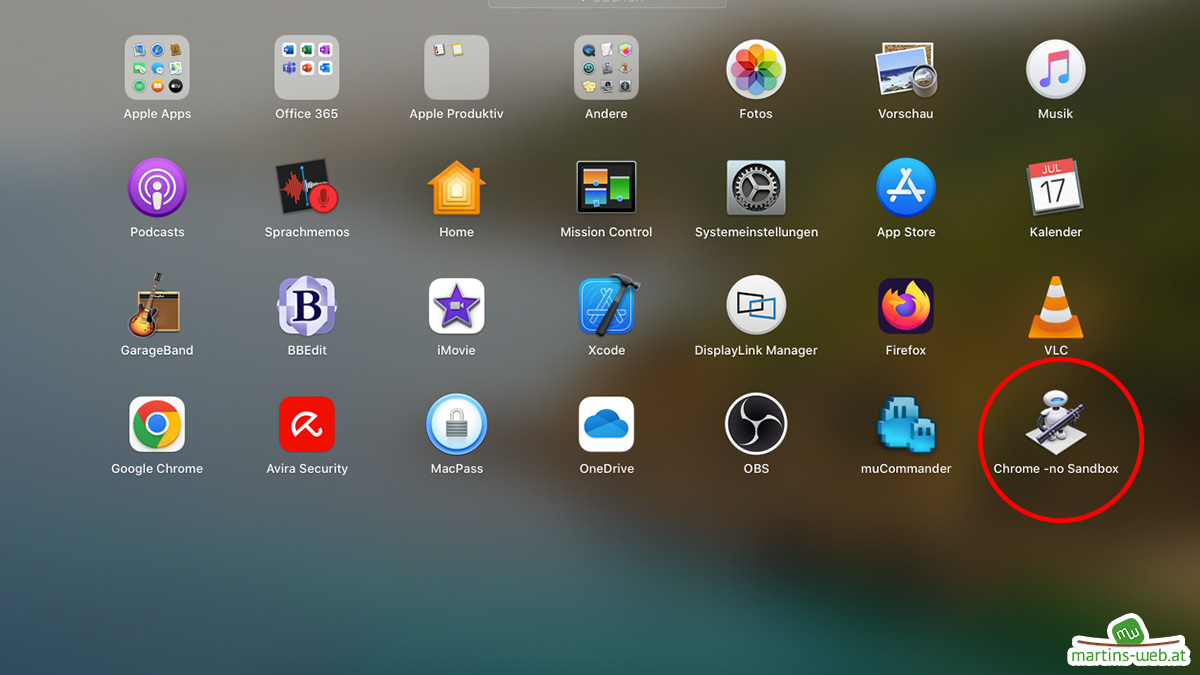Launch OBS
Image resolution: width=1200 pixels, height=675 pixels.
[x=756, y=424]
